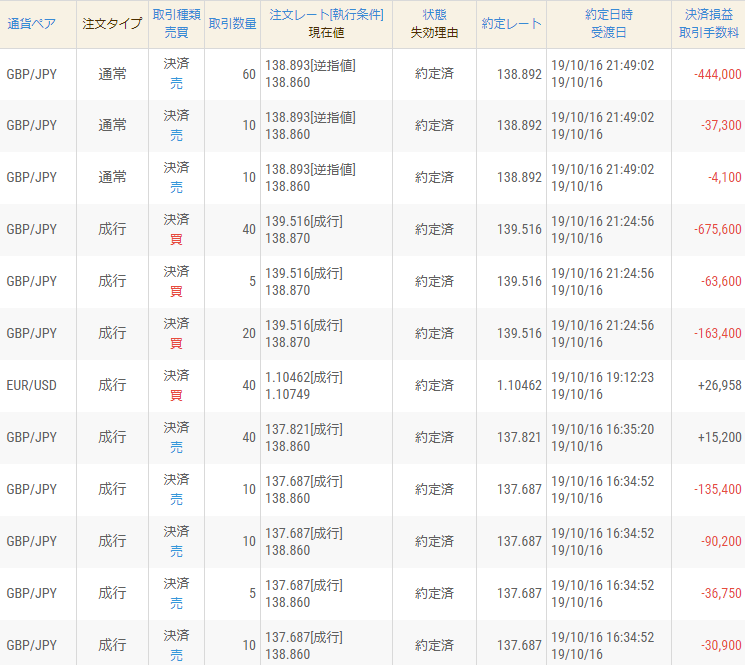Select the -135,400 loss value
This screenshot has width=745, height=665.
[717, 489]
